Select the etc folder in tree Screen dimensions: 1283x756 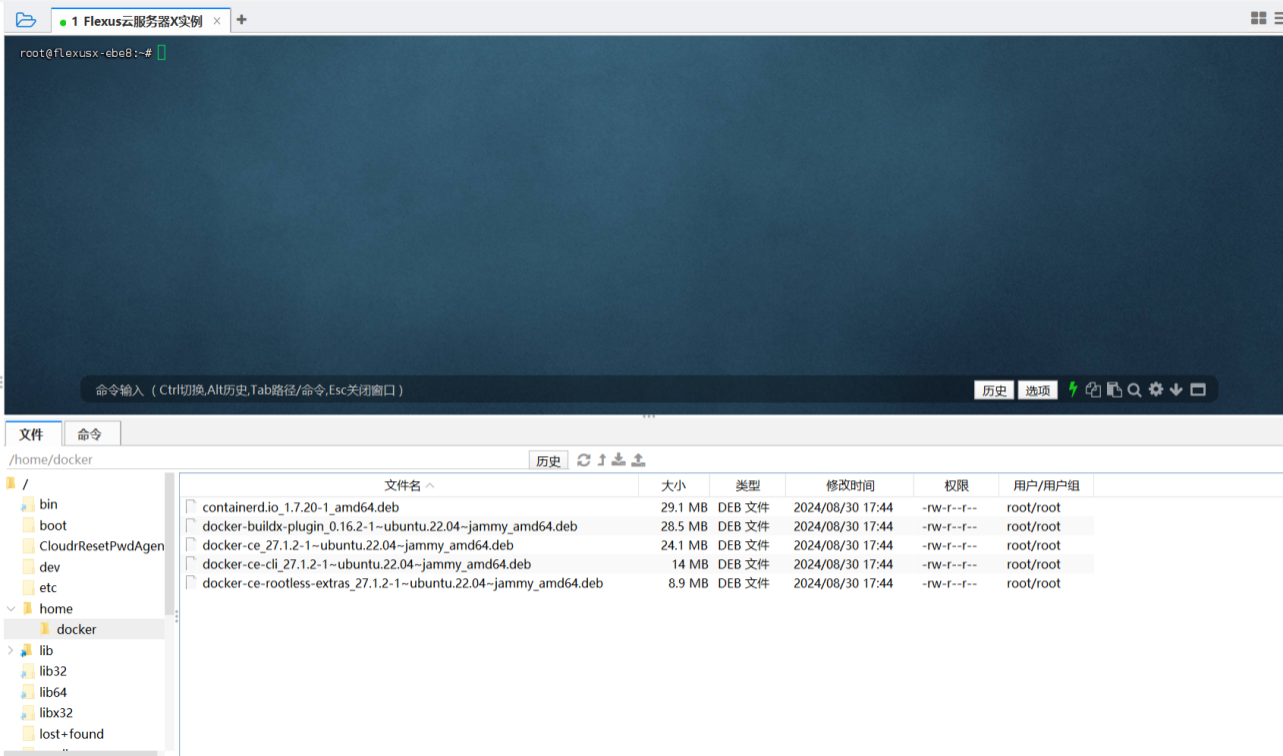click(48, 588)
